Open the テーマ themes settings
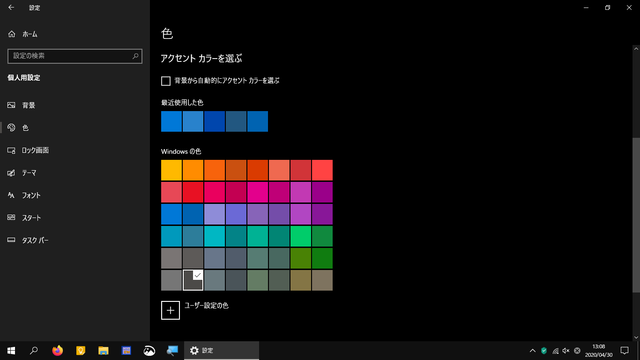The image size is (640, 360). tap(75, 173)
